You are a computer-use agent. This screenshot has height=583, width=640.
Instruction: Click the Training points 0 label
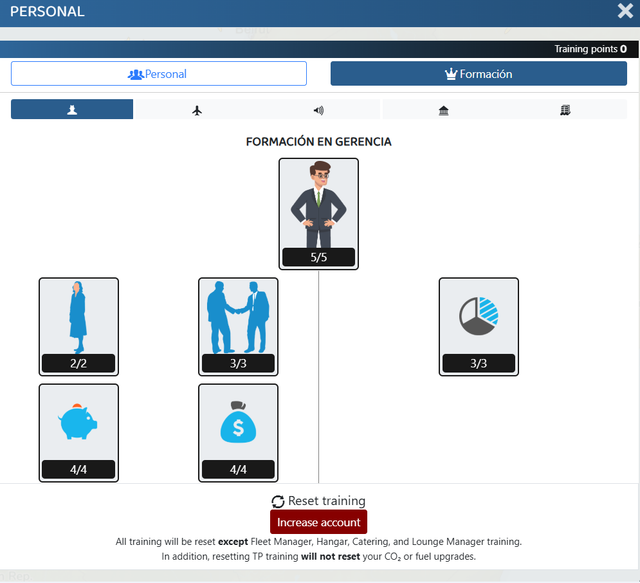(590, 49)
